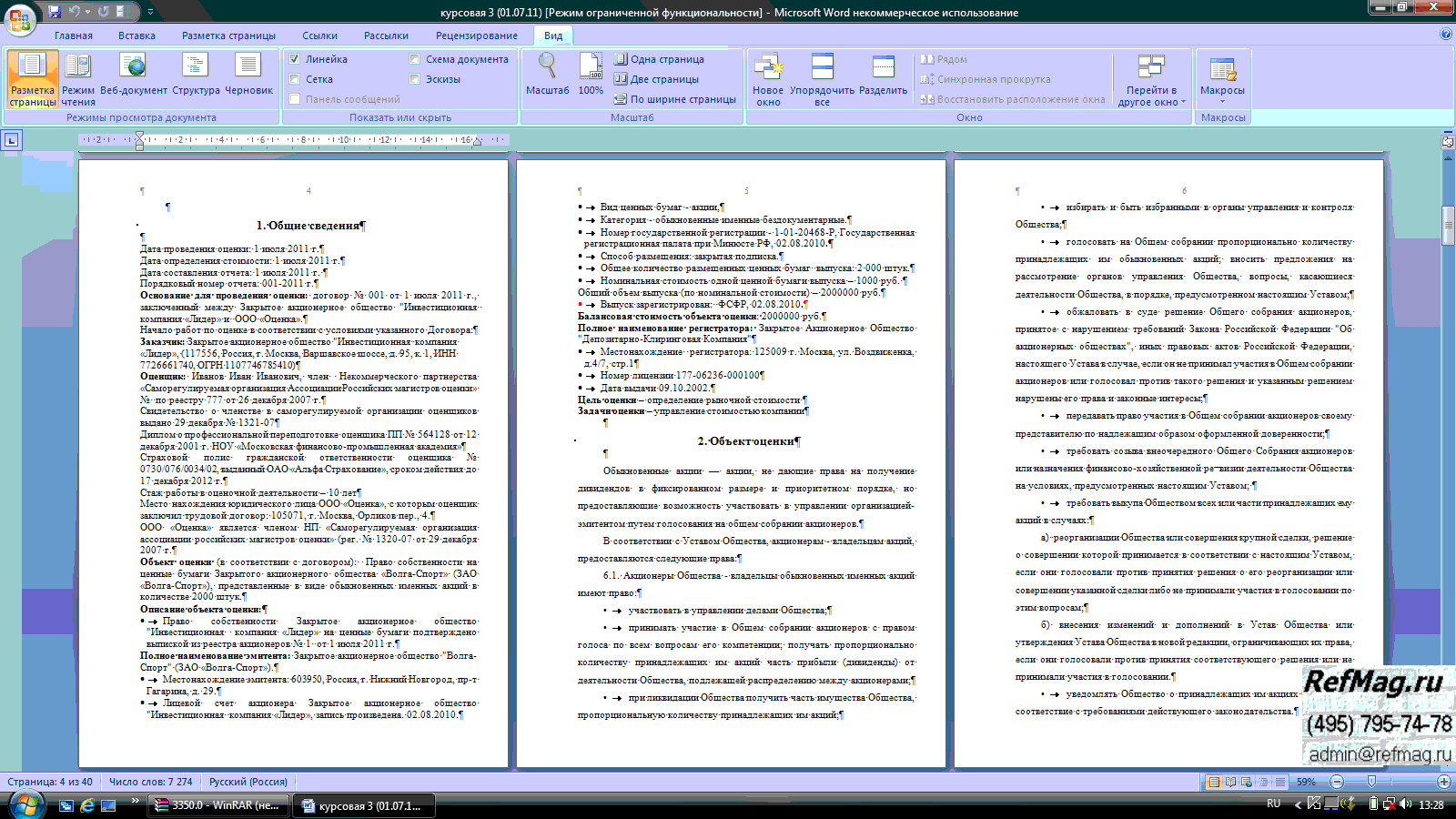Switch to Черновик draft view
The height and width of the screenshot is (819, 1456).
248,76
